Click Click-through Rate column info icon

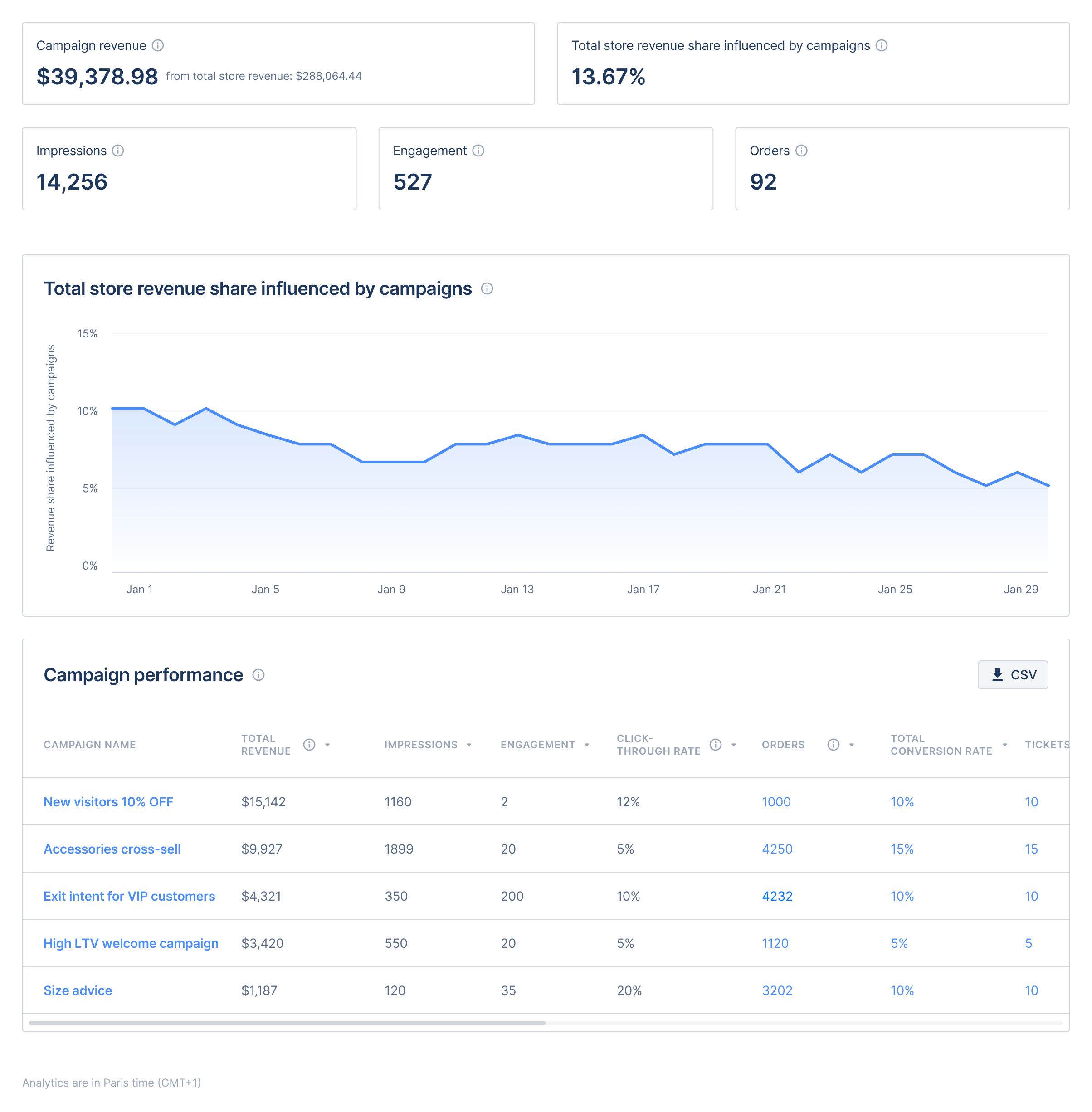(x=715, y=744)
